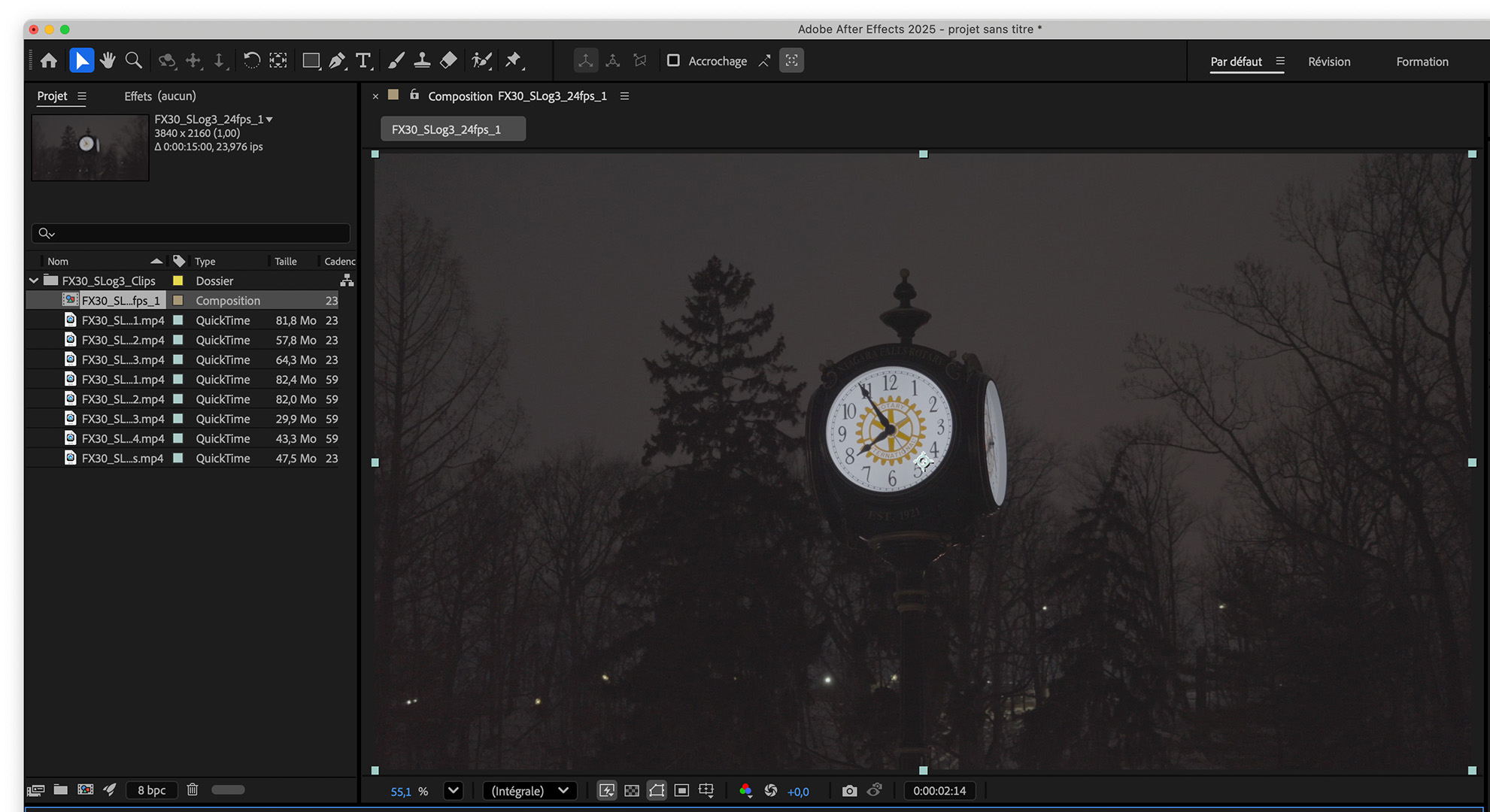Screen dimensions: 1490x812
Task: Collapse the FX30_SLog3_Clips folder
Action: coord(34,280)
